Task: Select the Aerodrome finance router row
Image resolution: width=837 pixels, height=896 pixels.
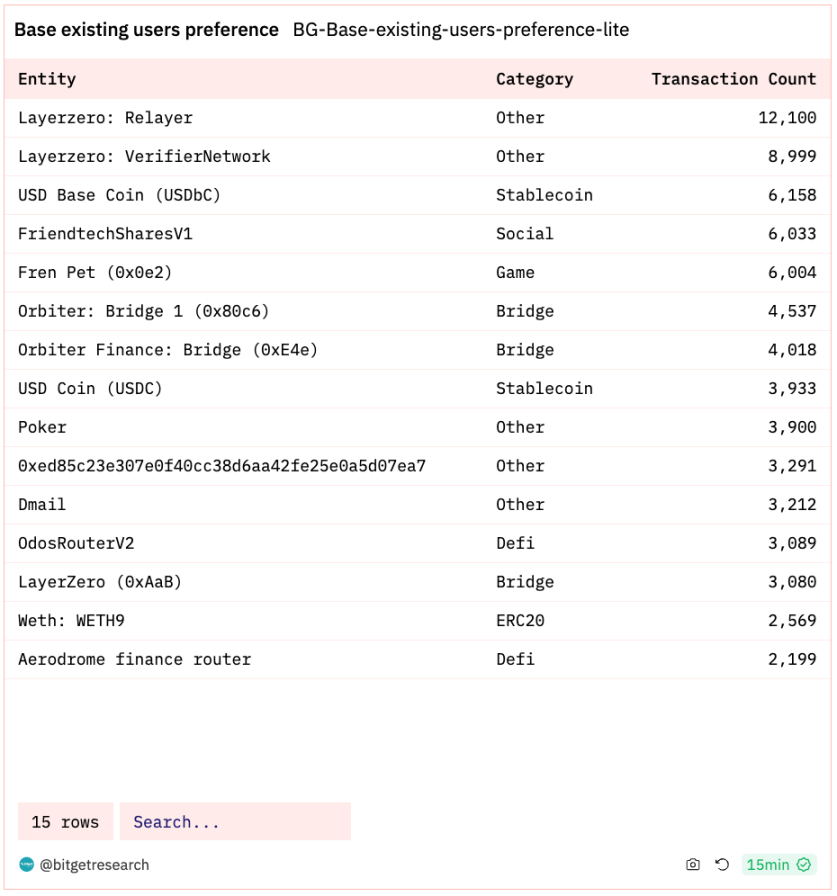Action: (418, 659)
